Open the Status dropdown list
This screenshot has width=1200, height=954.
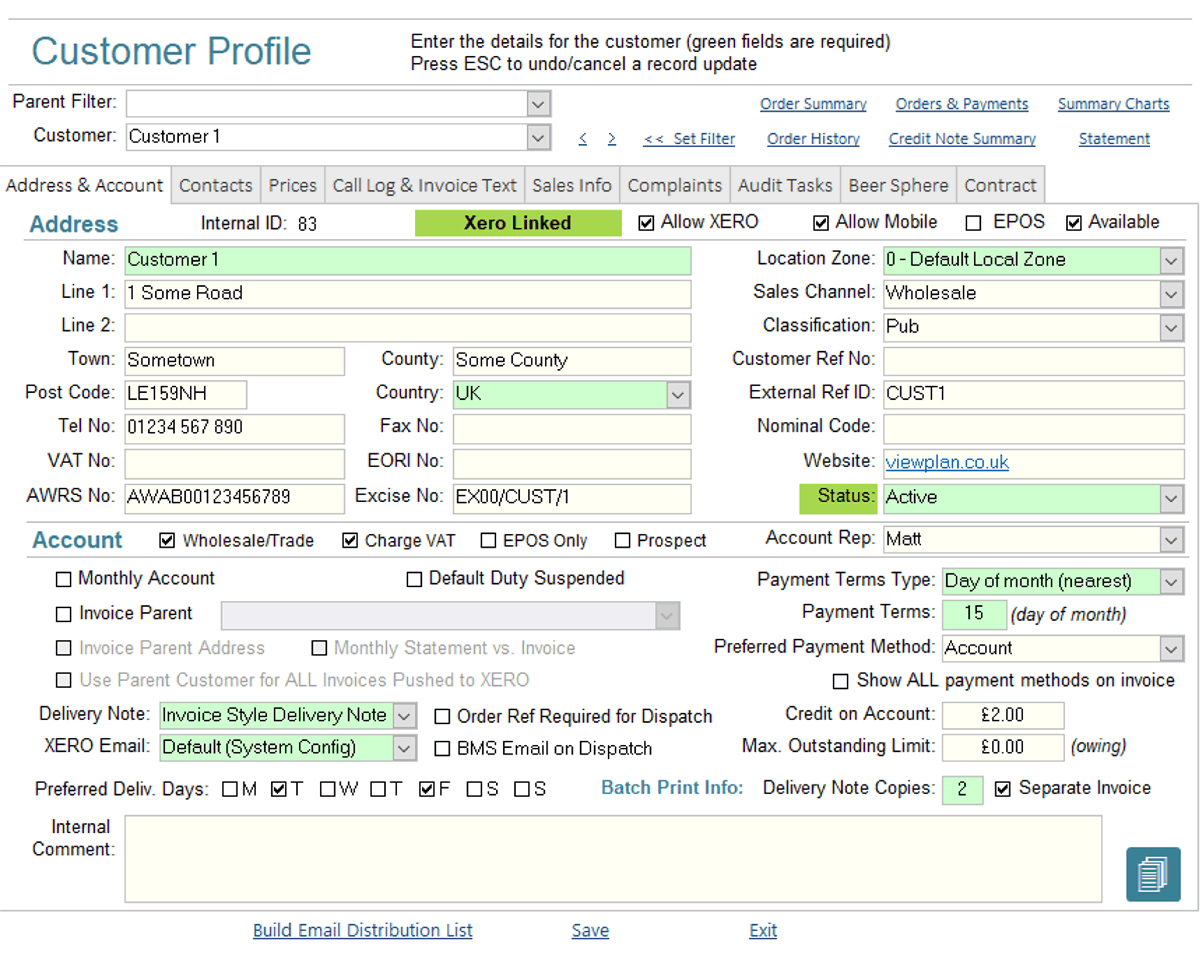pos(1171,498)
